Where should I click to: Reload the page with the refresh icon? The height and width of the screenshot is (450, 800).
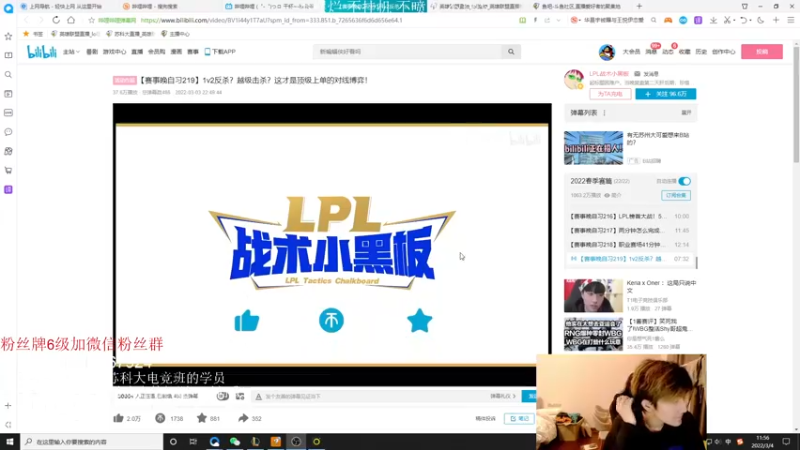tap(56, 20)
